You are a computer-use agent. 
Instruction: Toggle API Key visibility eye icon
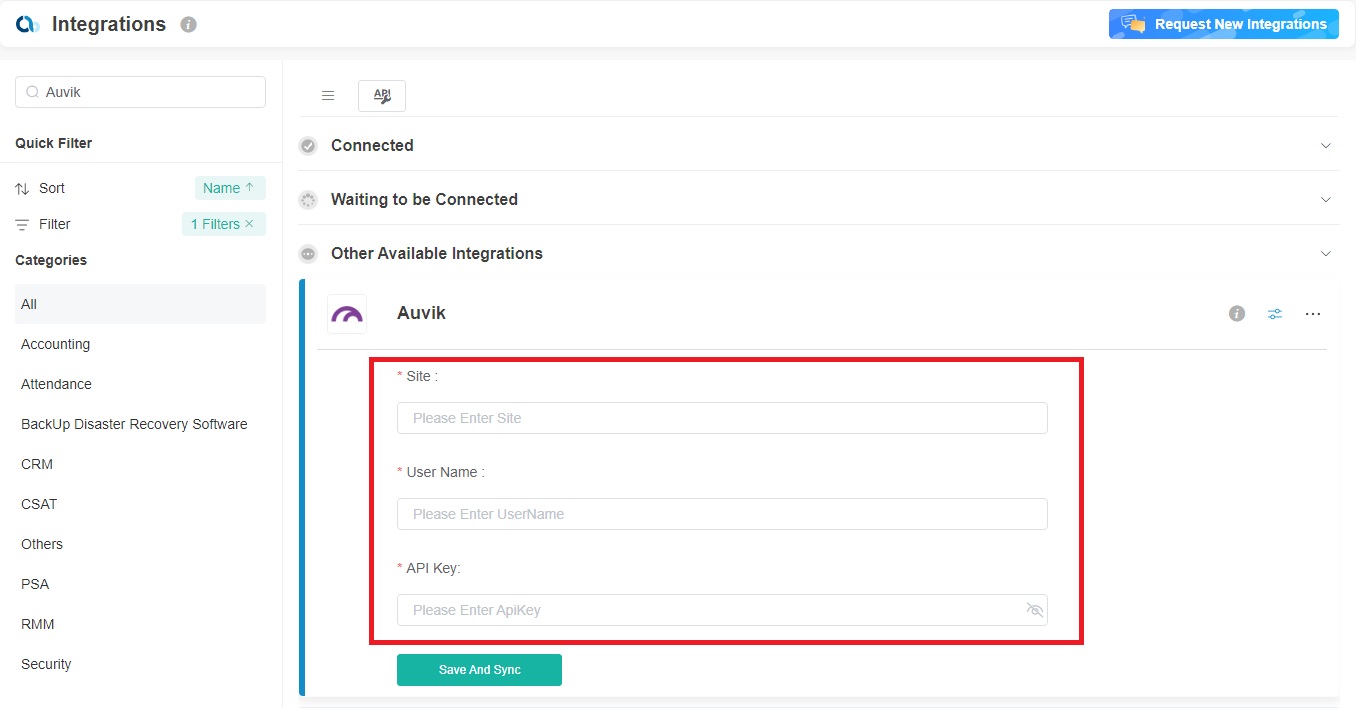pos(1034,610)
